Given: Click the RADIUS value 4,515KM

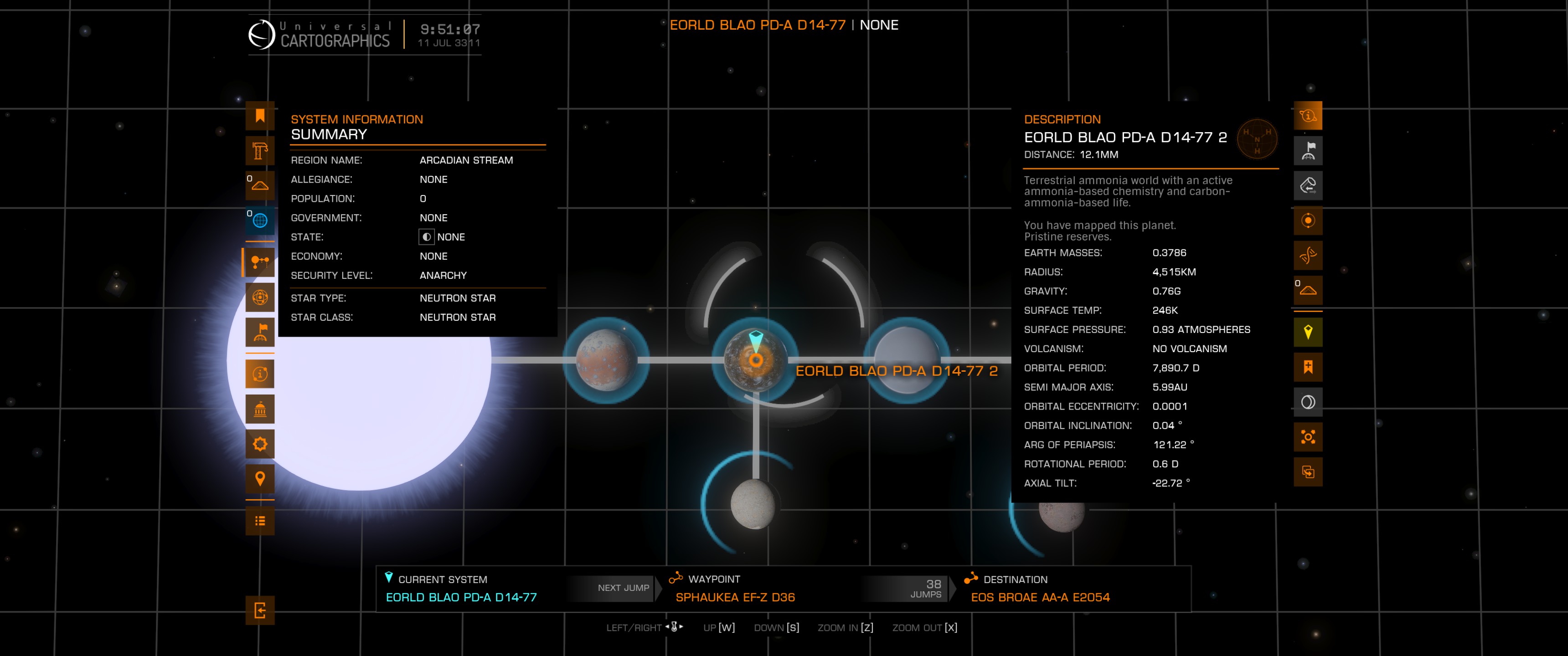Looking at the screenshot, I should click(1174, 272).
